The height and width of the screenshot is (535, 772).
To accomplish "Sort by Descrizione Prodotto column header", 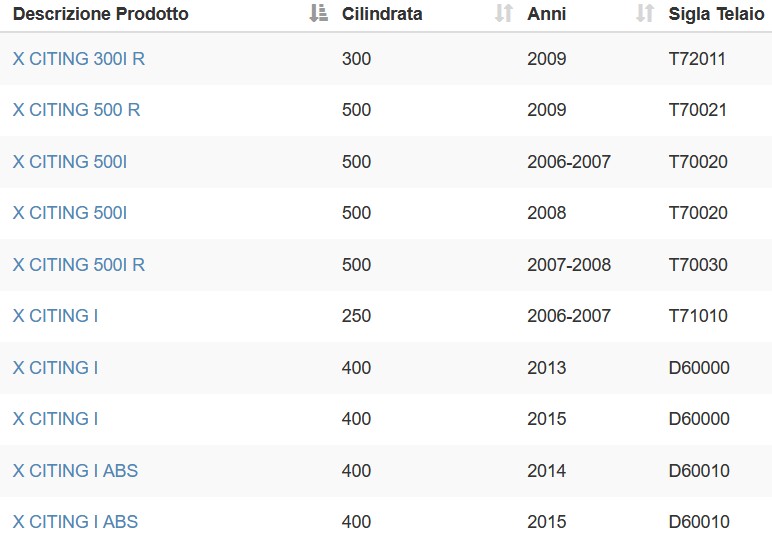I will coord(100,14).
